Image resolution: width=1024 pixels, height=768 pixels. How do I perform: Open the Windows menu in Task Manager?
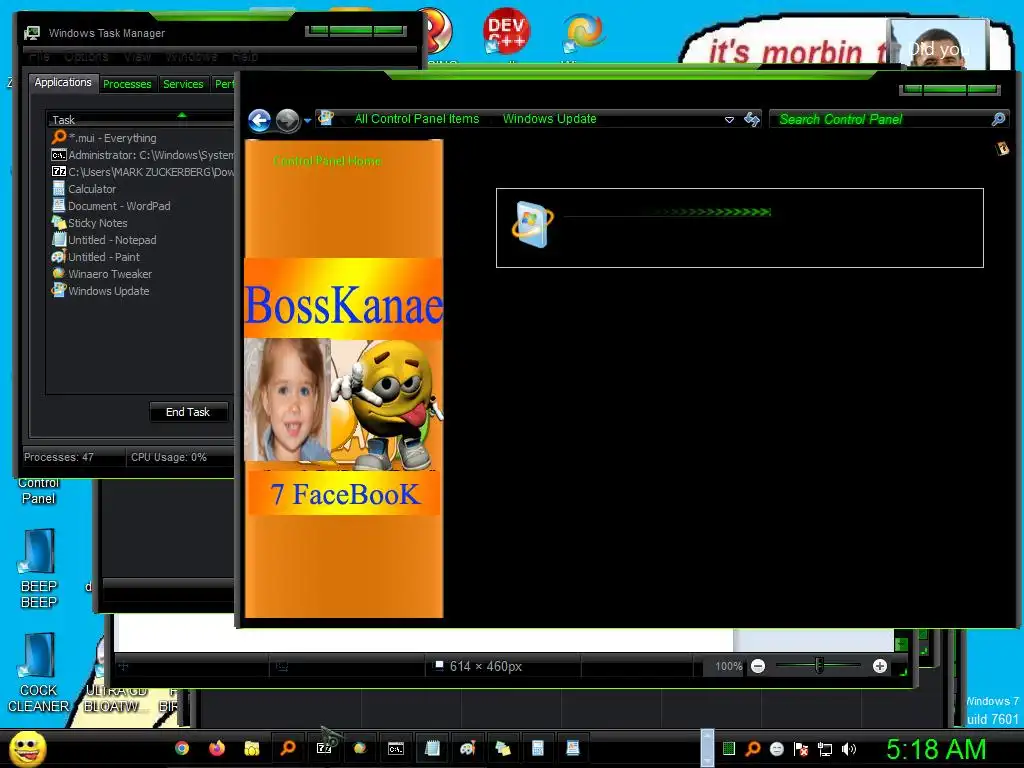[191, 57]
